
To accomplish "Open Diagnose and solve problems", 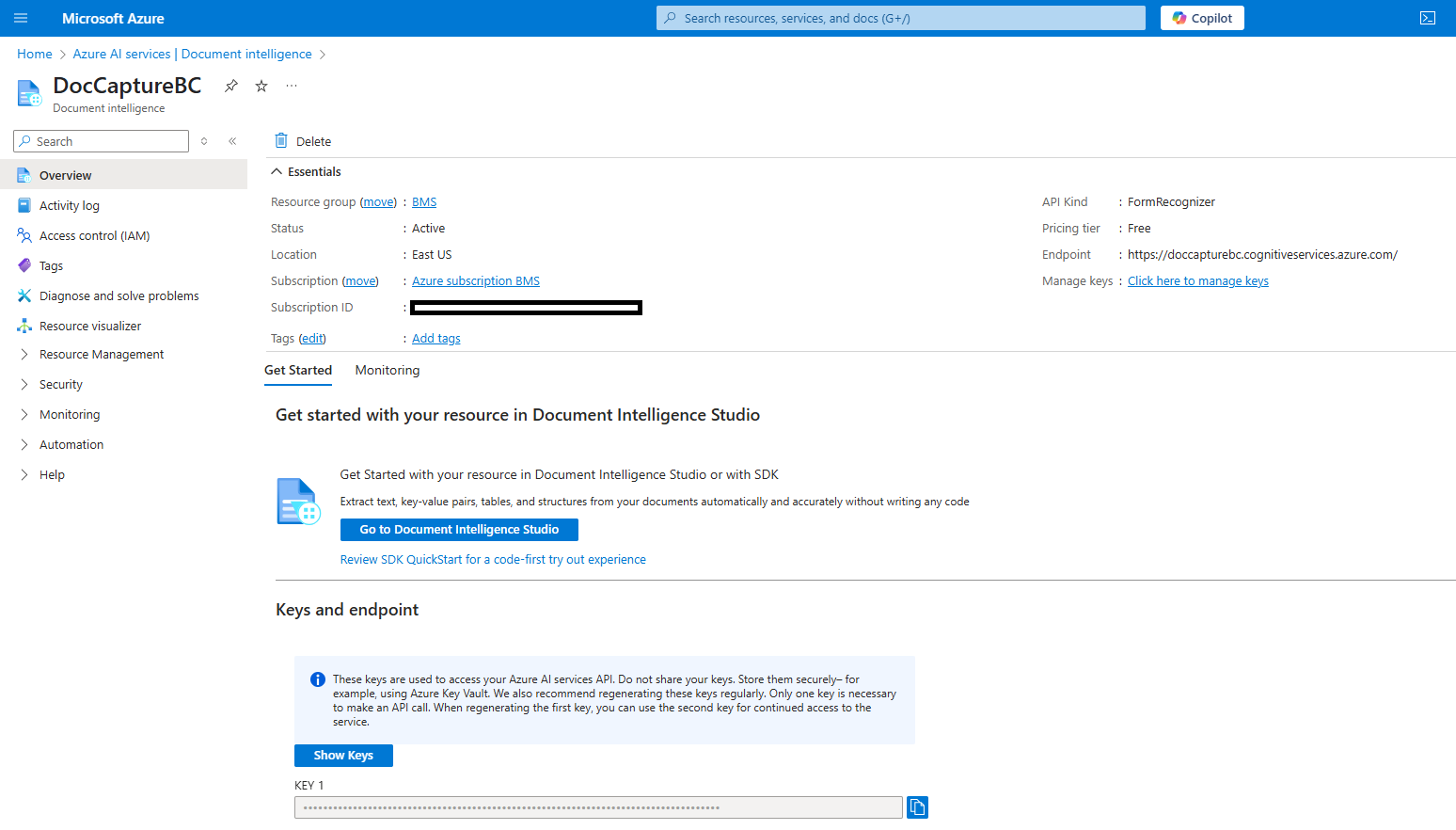I will pyautogui.click(x=119, y=295).
